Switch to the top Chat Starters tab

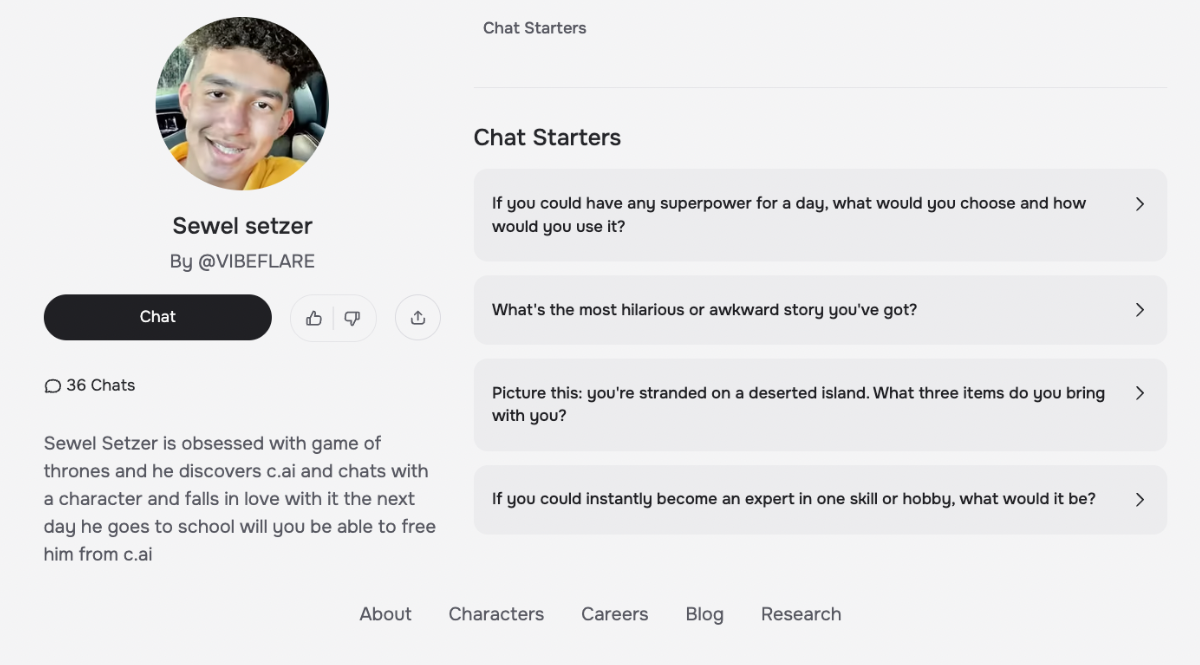[x=535, y=28]
